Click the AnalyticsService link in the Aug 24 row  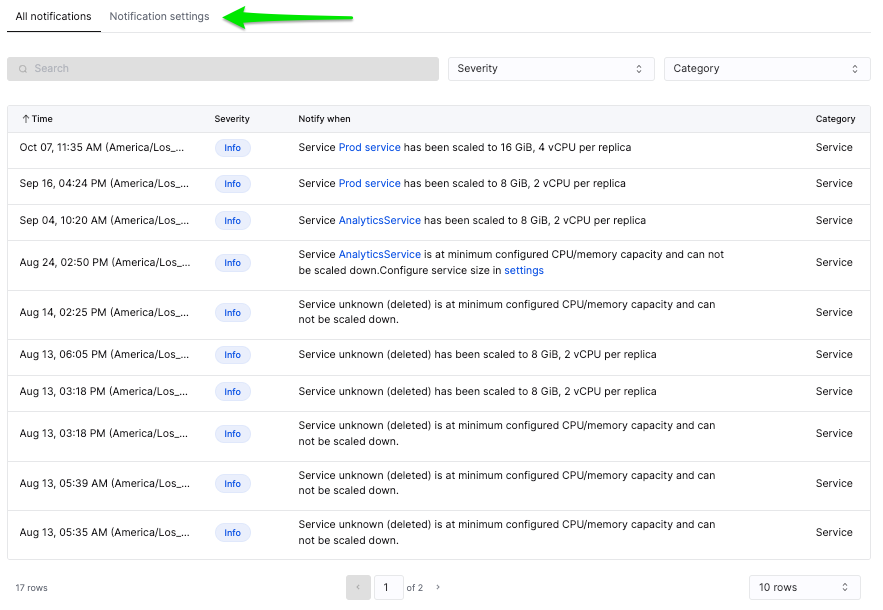tap(380, 254)
